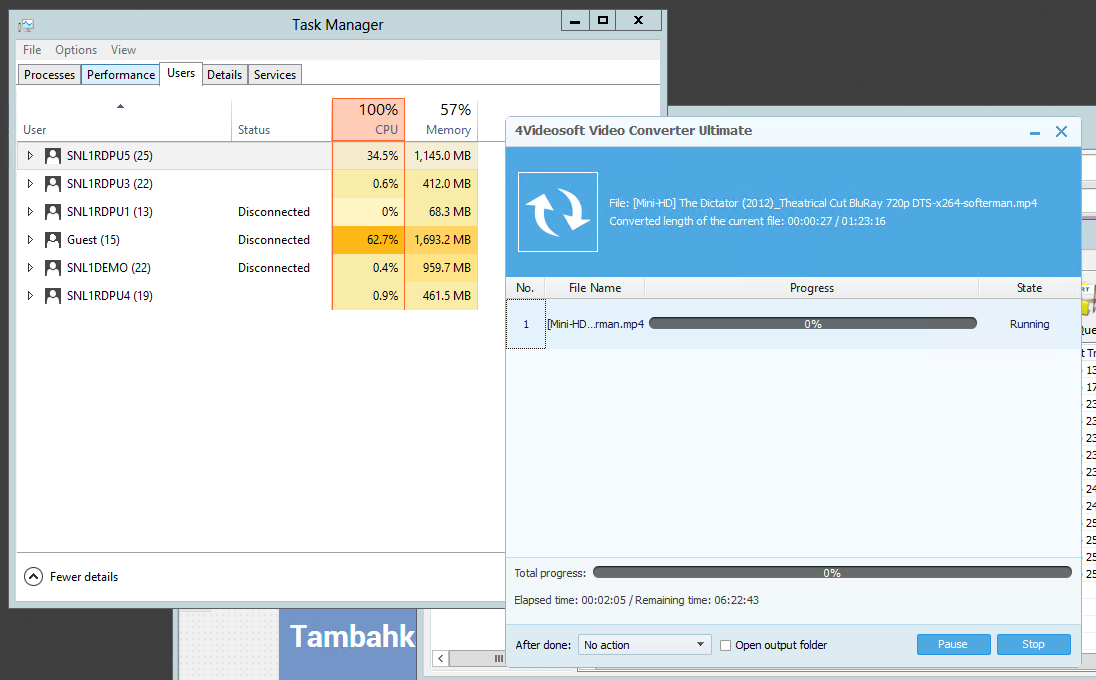Click user avatar icon for Guest
The image size is (1096, 680).
pyautogui.click(x=52, y=240)
